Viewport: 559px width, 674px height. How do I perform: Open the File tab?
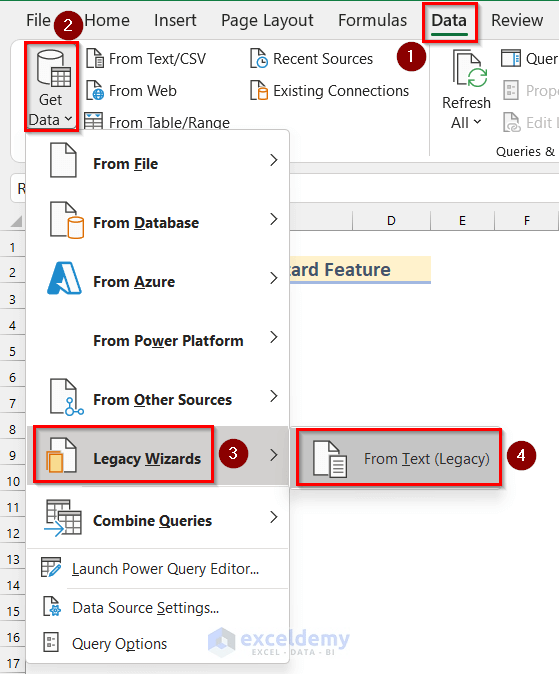coord(38,20)
